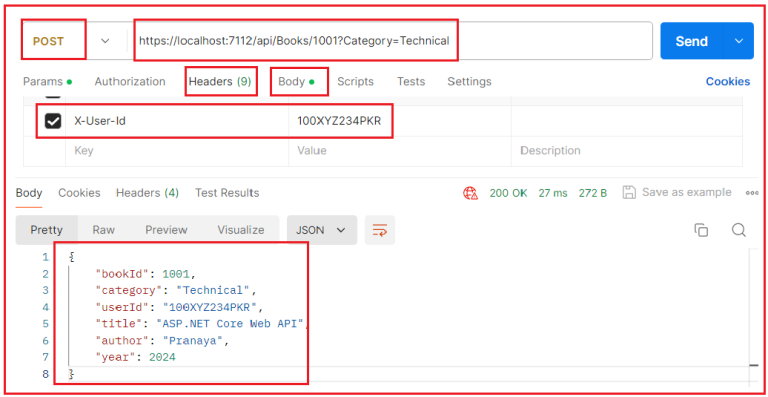This screenshot has width=768, height=397.
Task: Click the red globe network warning icon
Action: pyautogui.click(x=470, y=193)
